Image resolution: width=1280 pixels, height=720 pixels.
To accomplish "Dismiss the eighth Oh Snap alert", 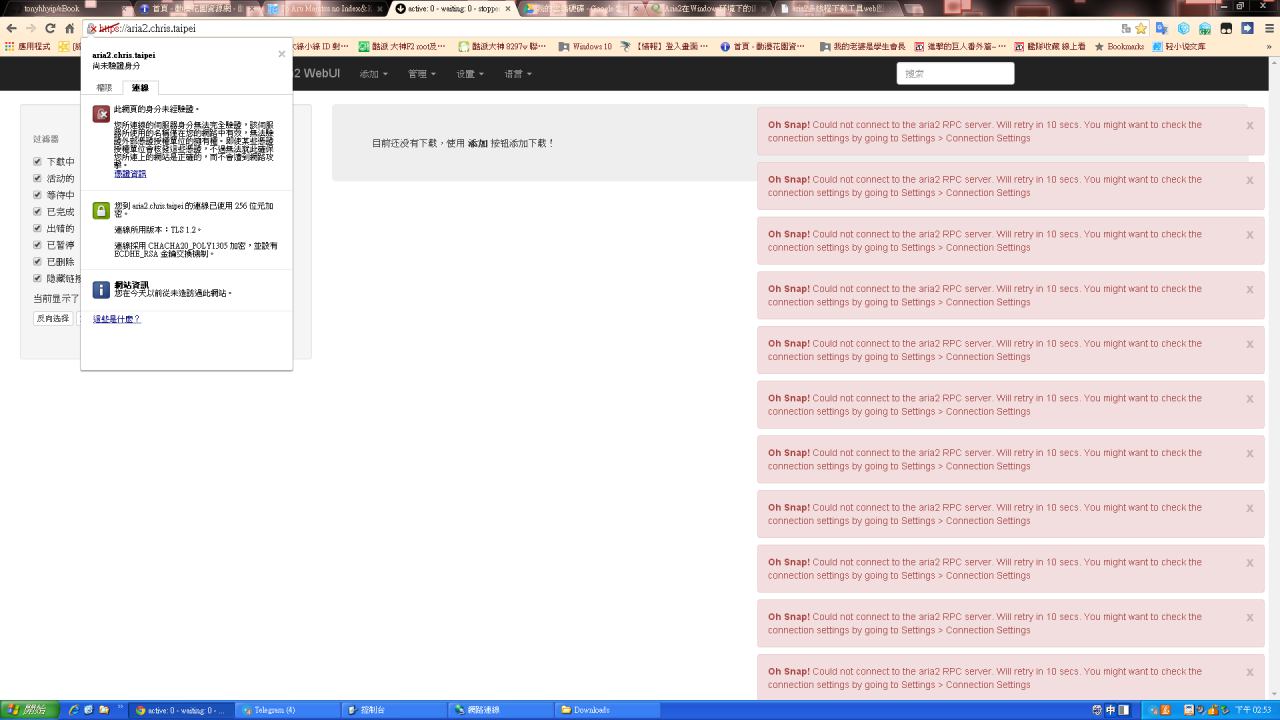I will [1250, 508].
